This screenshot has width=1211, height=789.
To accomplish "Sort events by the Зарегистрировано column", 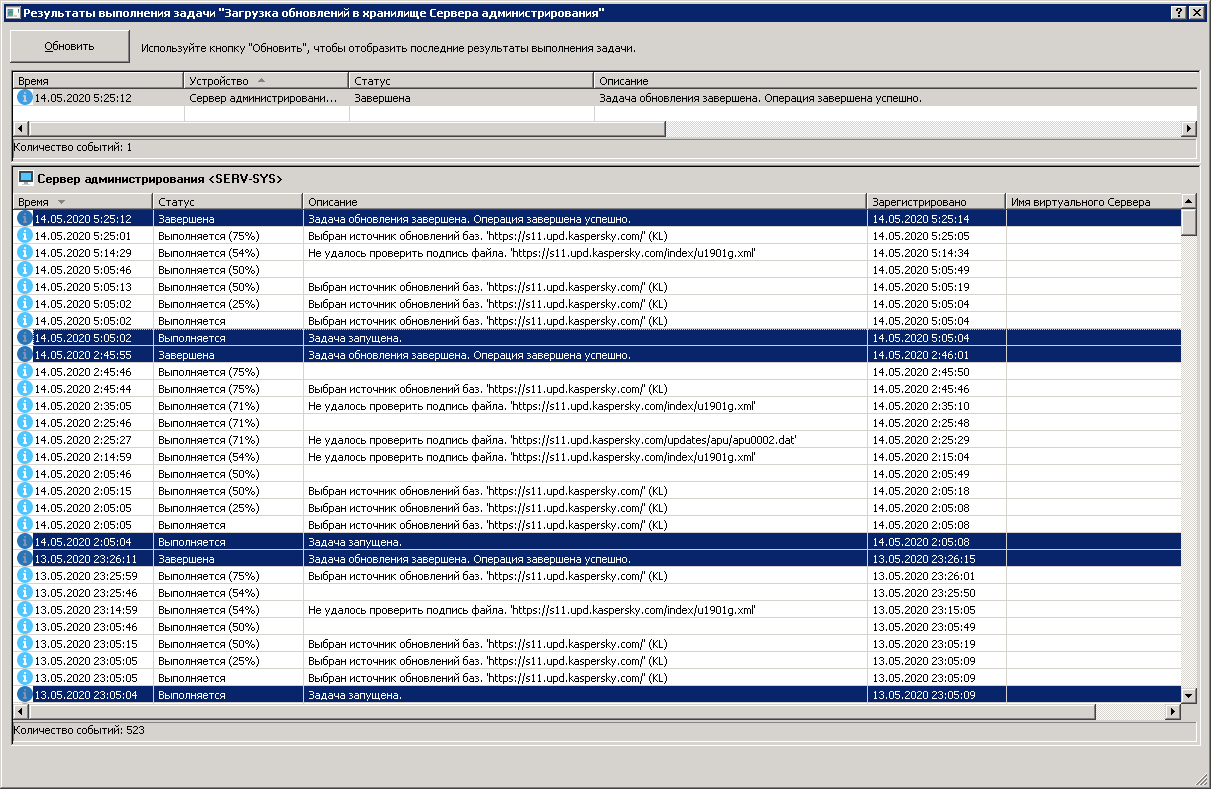I will tap(935, 202).
